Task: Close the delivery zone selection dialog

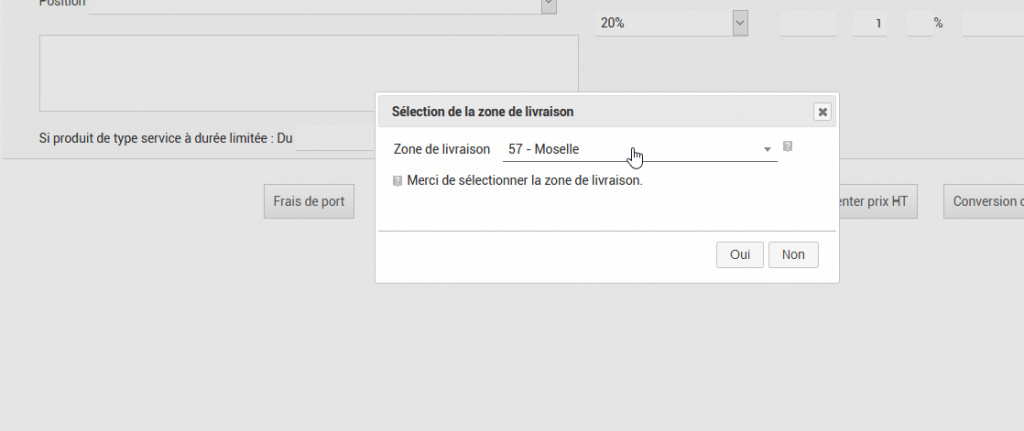Action: [822, 112]
